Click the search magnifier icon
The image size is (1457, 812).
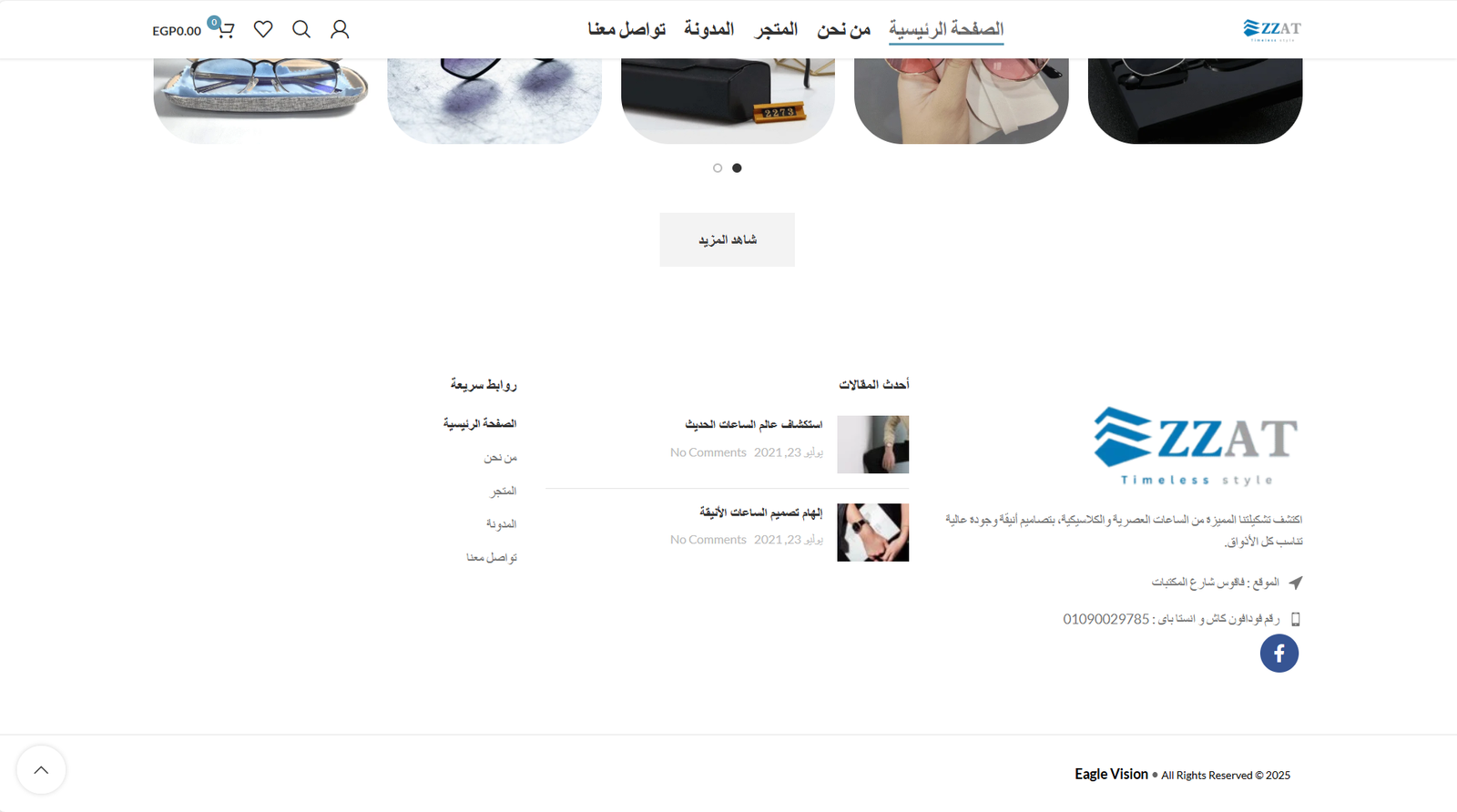pyautogui.click(x=301, y=29)
